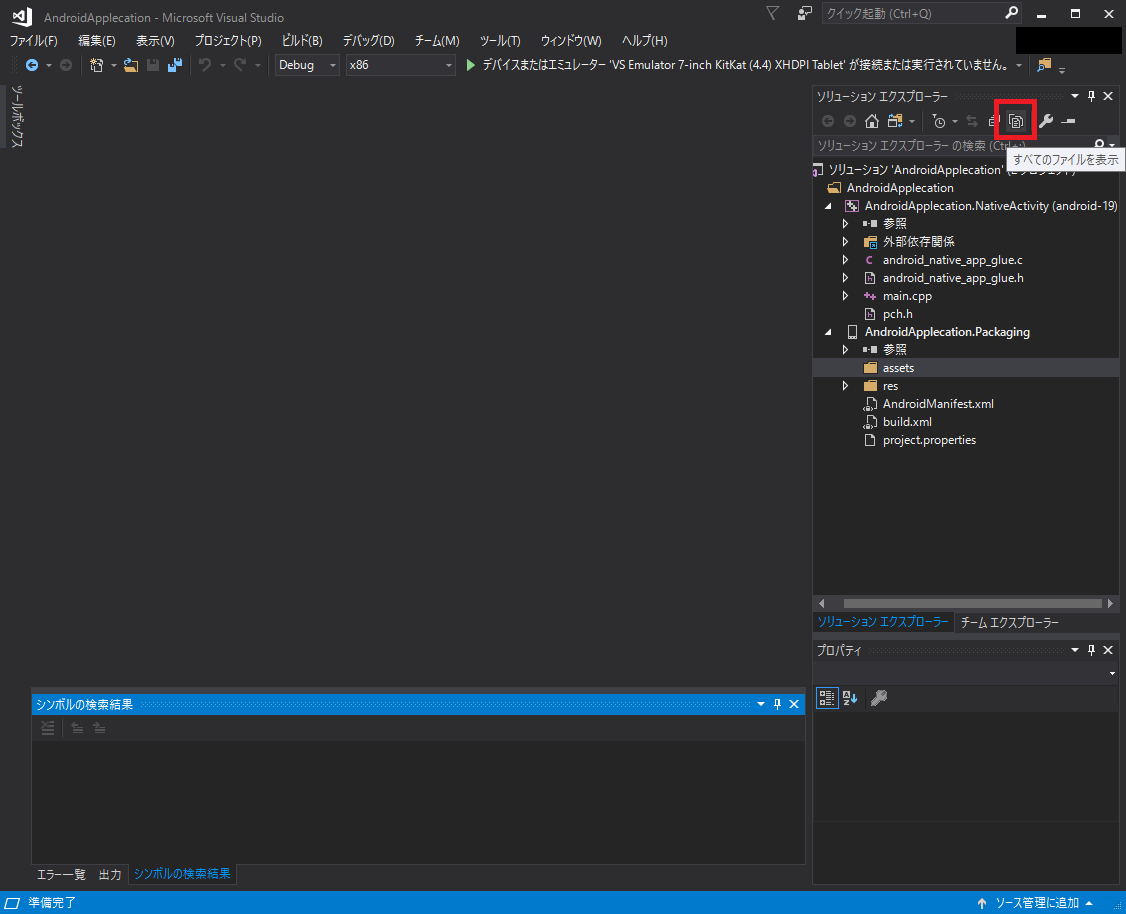Toggle Categorized view in Properties panel
This screenshot has height=914, width=1126.
click(827, 698)
